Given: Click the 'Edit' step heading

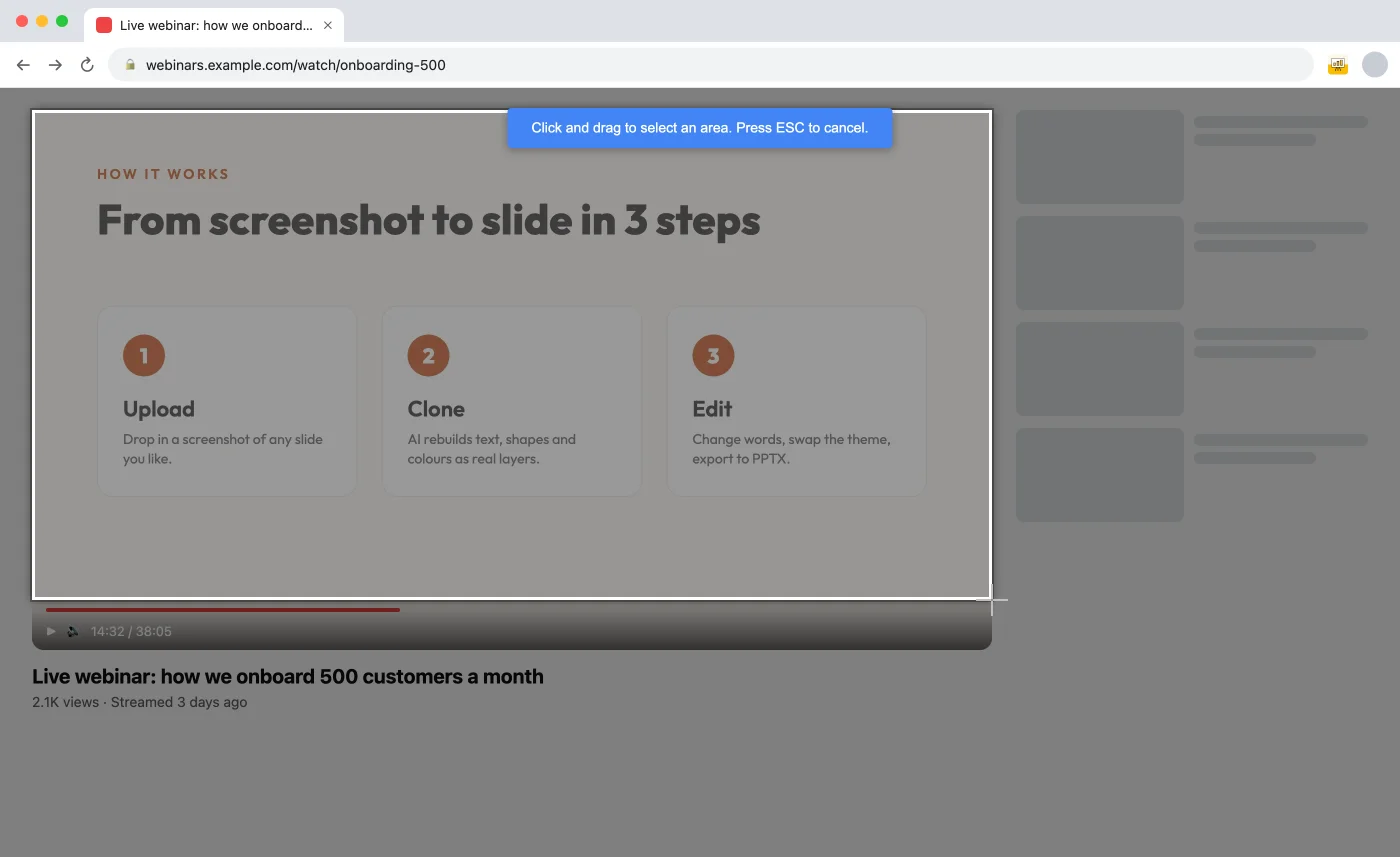Looking at the screenshot, I should pos(712,409).
